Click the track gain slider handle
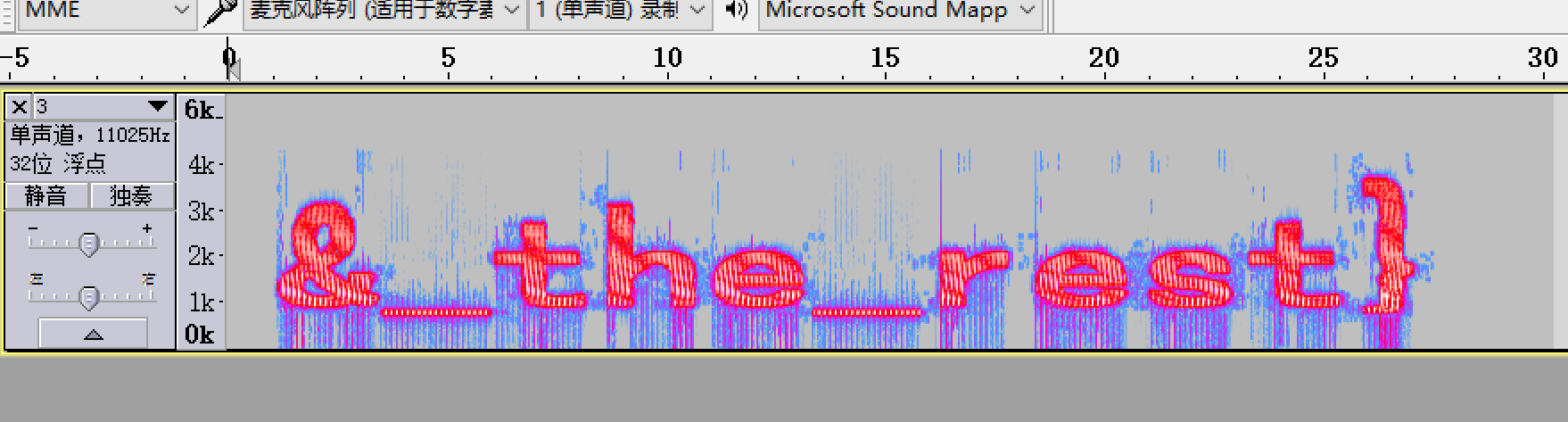The image size is (1568, 422). coord(88,244)
